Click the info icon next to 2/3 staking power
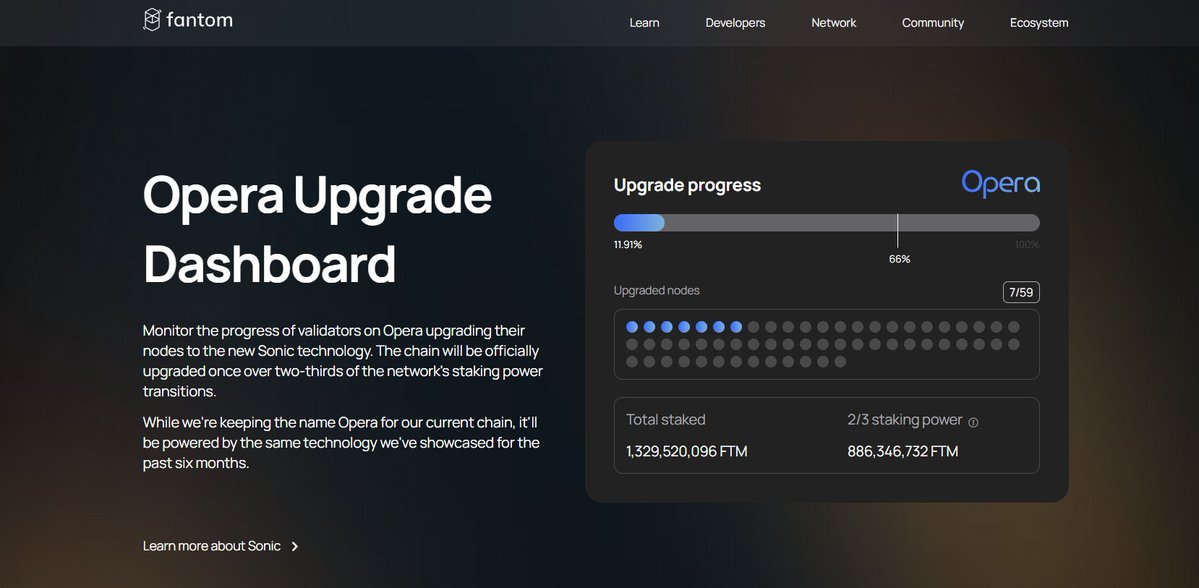This screenshot has height=588, width=1199. (x=973, y=422)
